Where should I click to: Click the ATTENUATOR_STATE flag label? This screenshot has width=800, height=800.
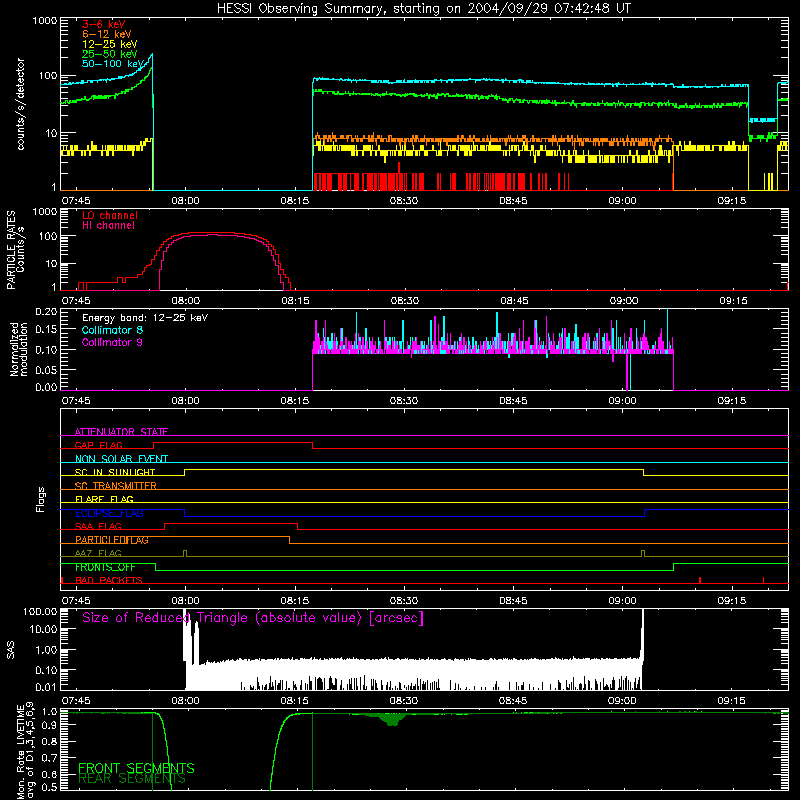pos(121,432)
